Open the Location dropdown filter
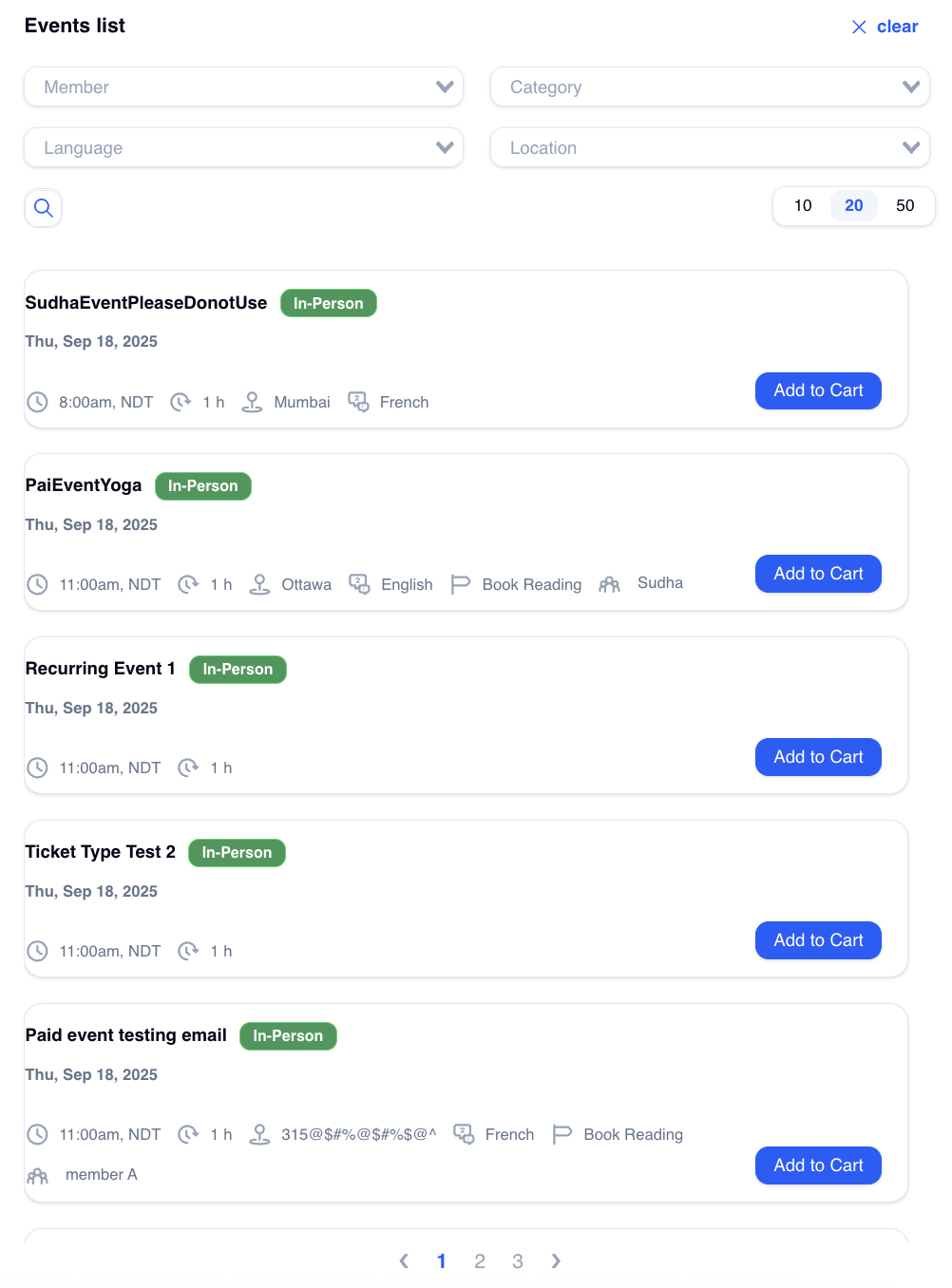952x1288 pixels. (x=710, y=148)
